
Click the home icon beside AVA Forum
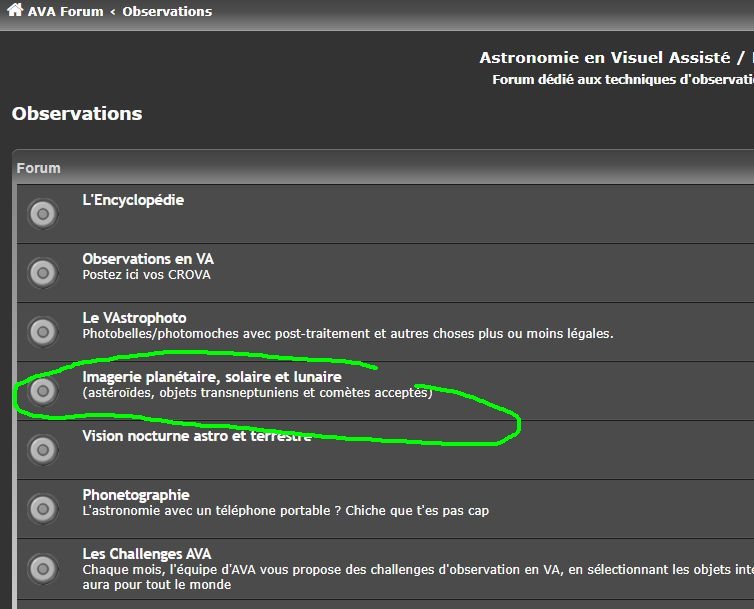[x=15, y=11]
